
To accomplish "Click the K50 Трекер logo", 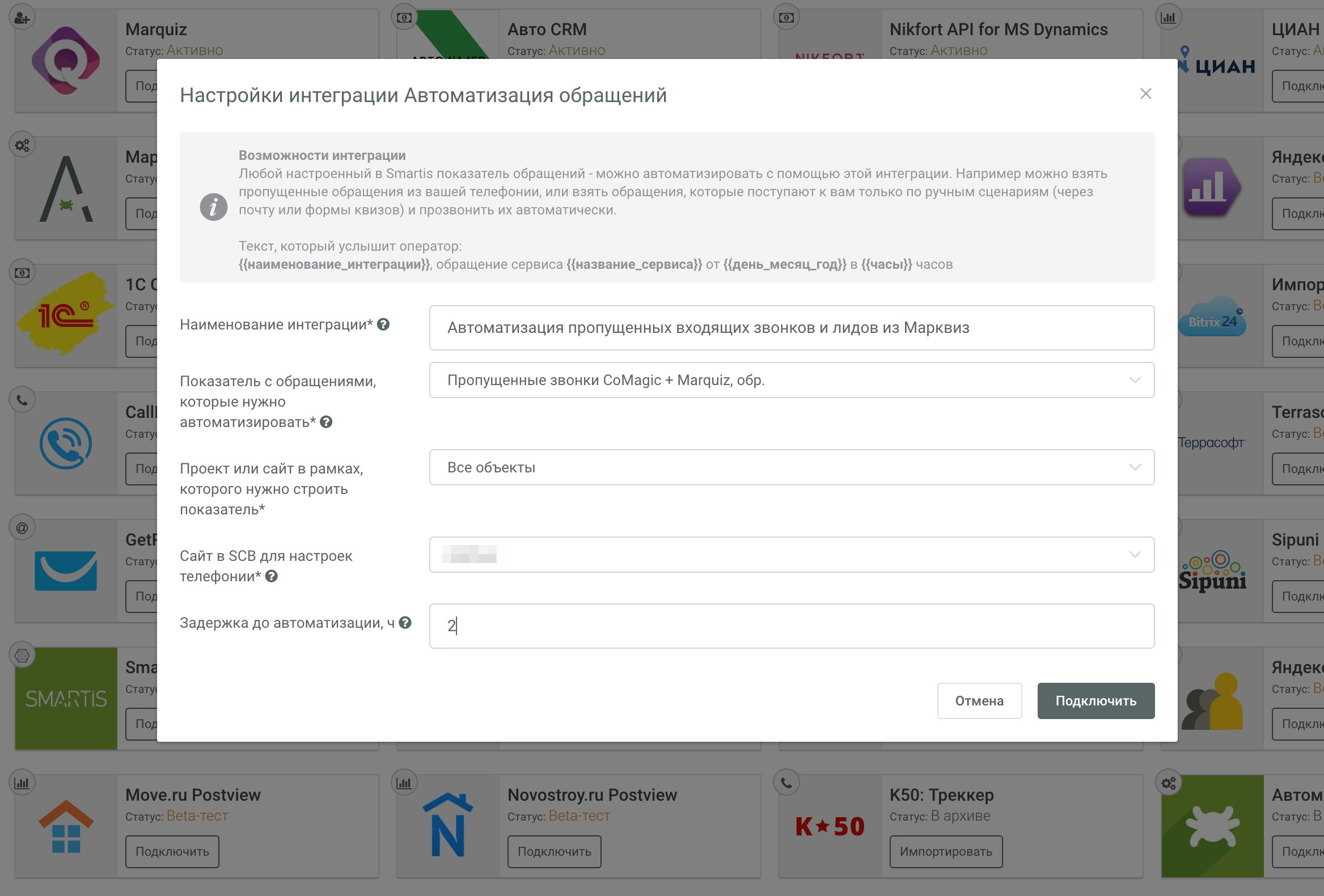I will point(830,826).
